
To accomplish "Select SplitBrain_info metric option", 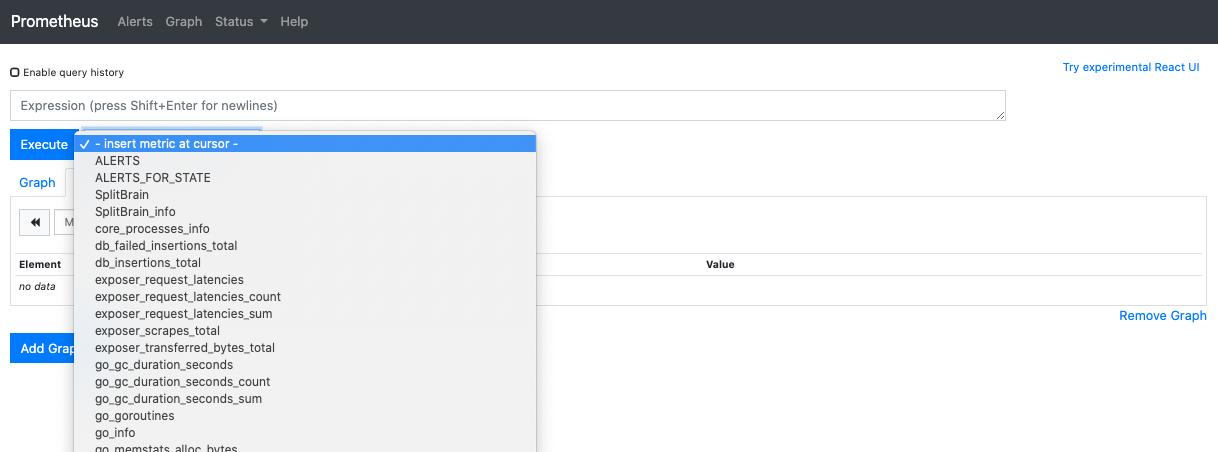I will click(305, 212).
